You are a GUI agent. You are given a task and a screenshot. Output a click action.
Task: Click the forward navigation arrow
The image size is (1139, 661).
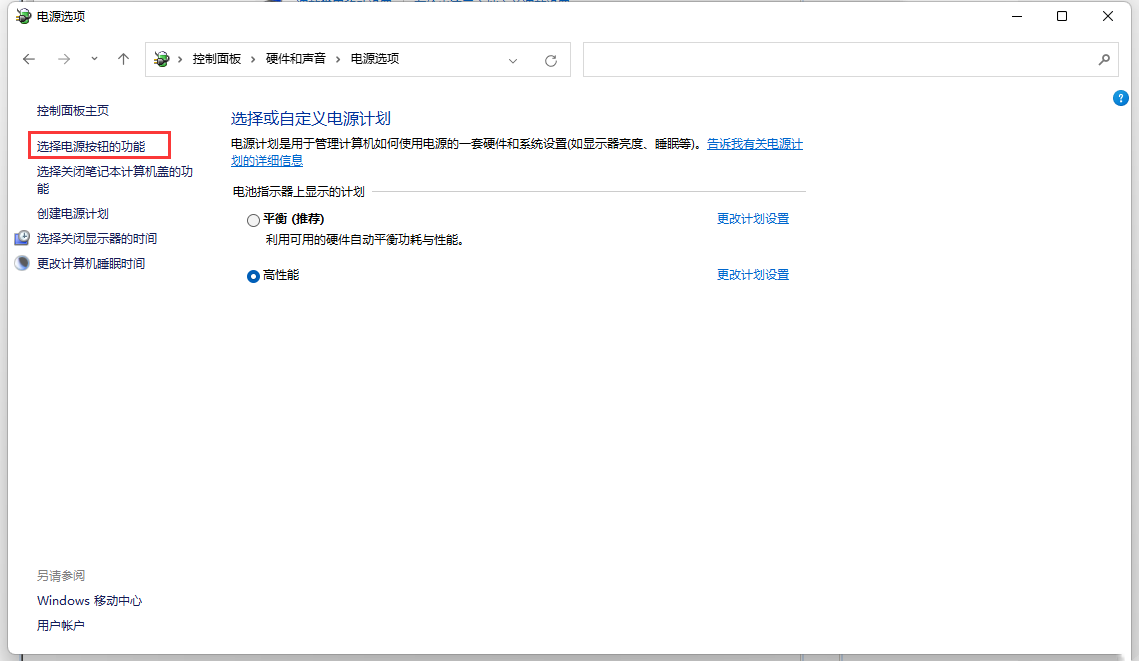[x=63, y=59]
